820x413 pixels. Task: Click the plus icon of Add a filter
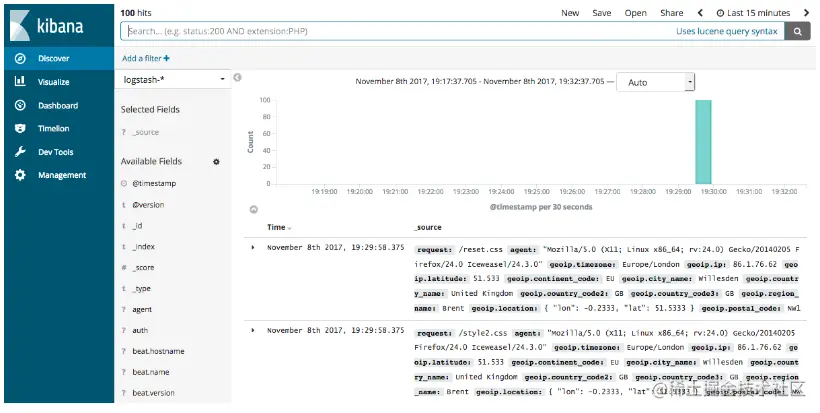click(166, 59)
